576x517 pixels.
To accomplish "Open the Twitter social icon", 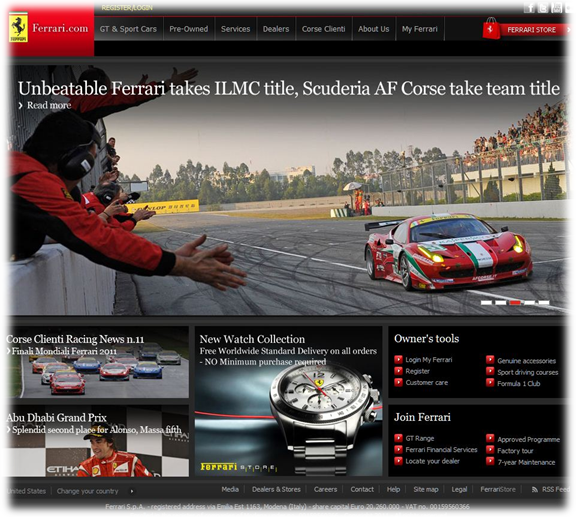I will coord(543,8).
